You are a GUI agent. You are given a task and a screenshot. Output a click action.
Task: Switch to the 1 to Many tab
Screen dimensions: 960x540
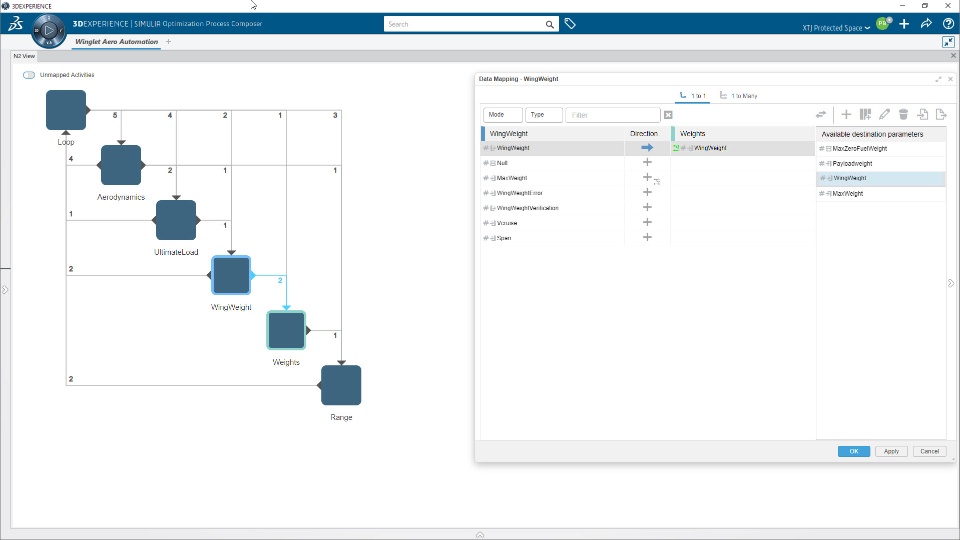(x=738, y=96)
